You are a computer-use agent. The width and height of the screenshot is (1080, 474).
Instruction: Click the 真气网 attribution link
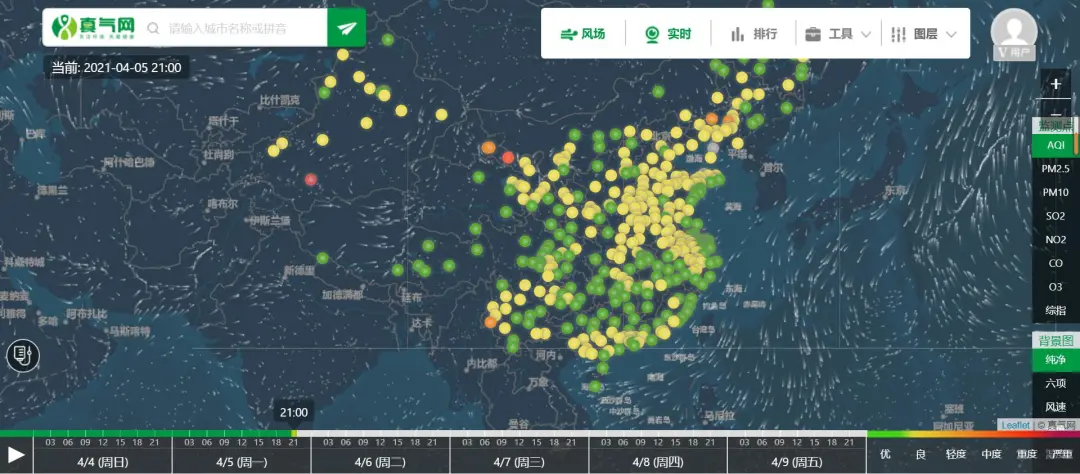(1061, 426)
